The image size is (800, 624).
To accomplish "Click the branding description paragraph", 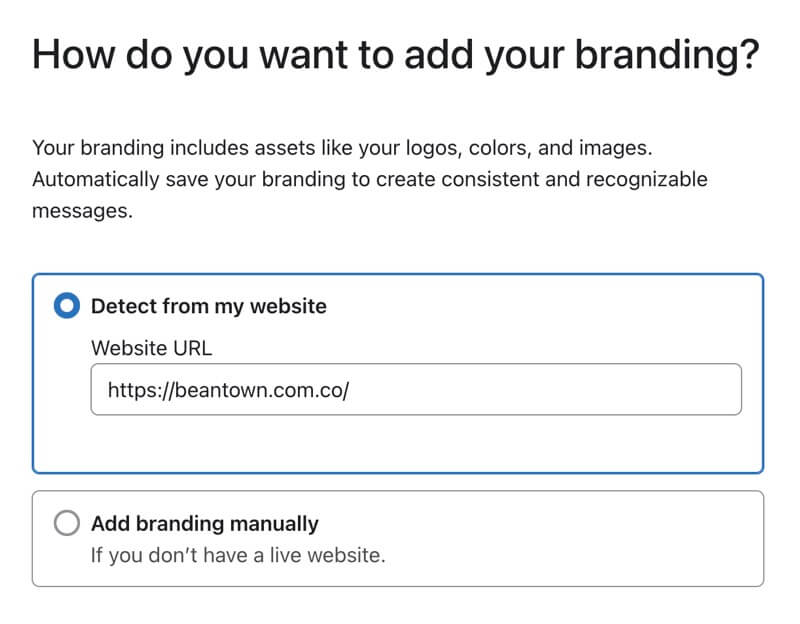I will [x=370, y=180].
